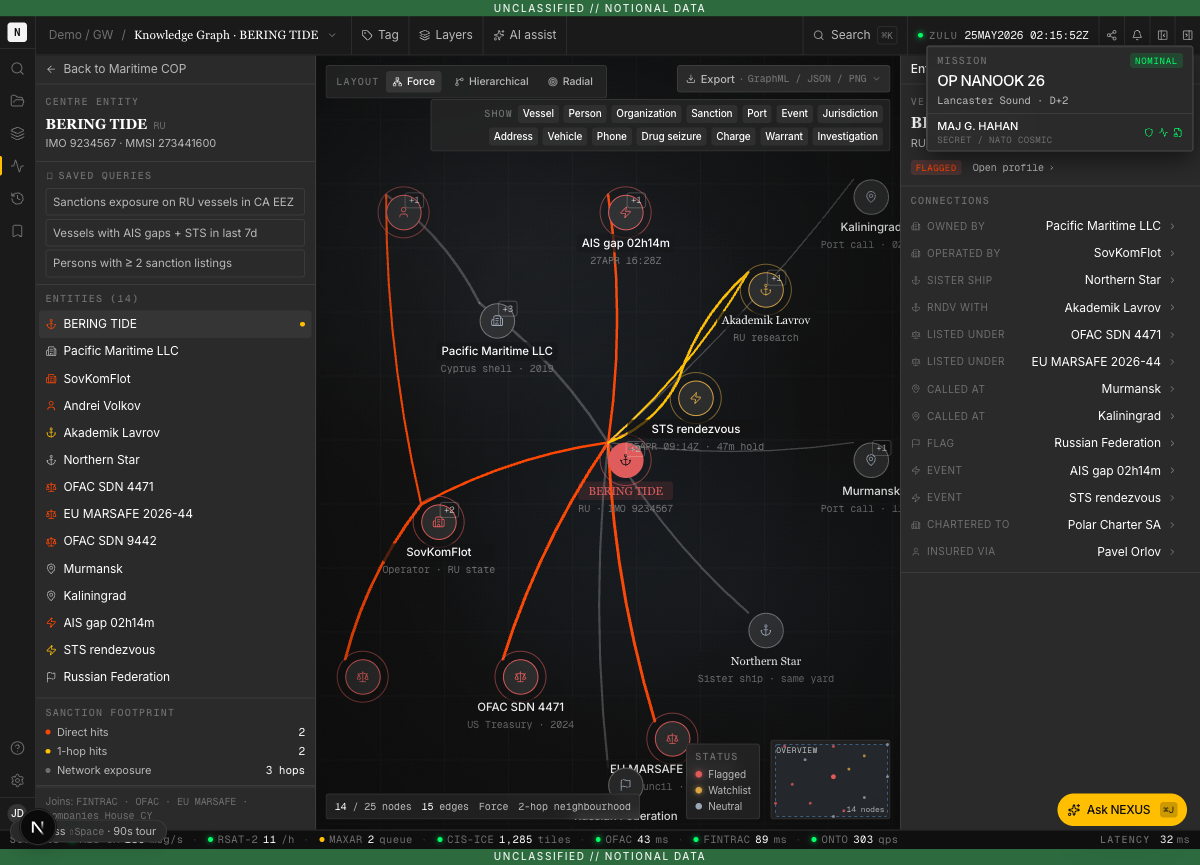This screenshot has width=1200, height=865.
Task: Open the Export format dropdown
Action: 783,79
